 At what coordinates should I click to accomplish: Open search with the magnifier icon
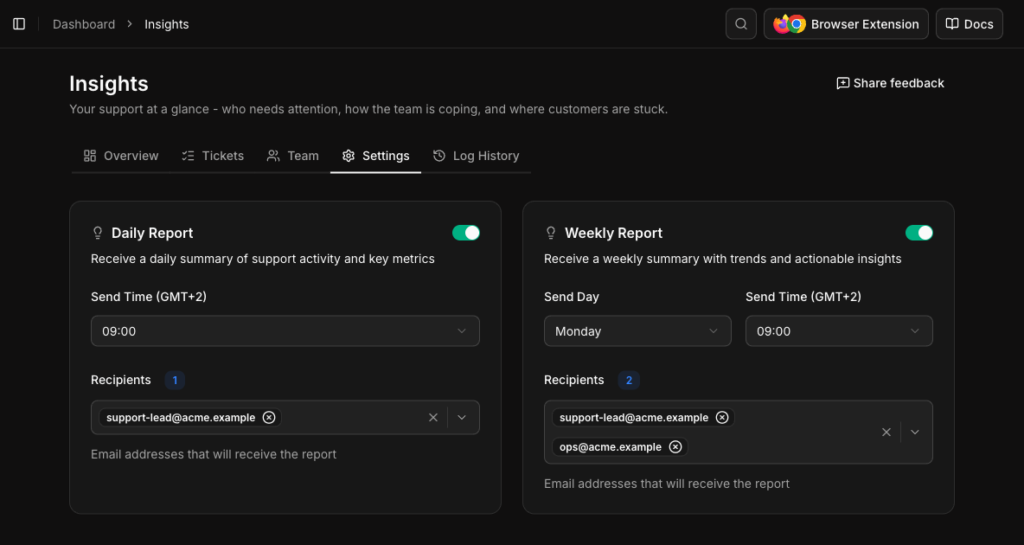tap(741, 24)
